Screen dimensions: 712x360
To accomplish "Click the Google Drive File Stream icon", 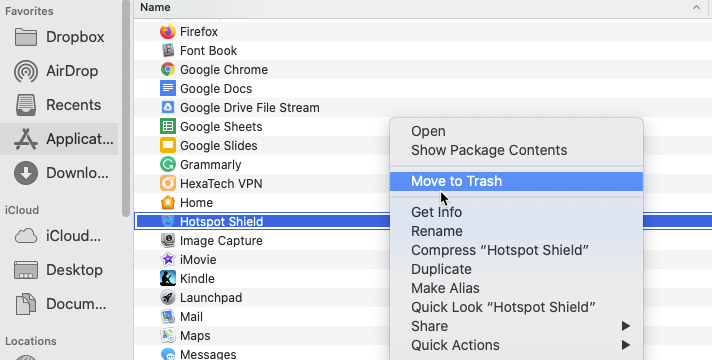I will 168,108.
